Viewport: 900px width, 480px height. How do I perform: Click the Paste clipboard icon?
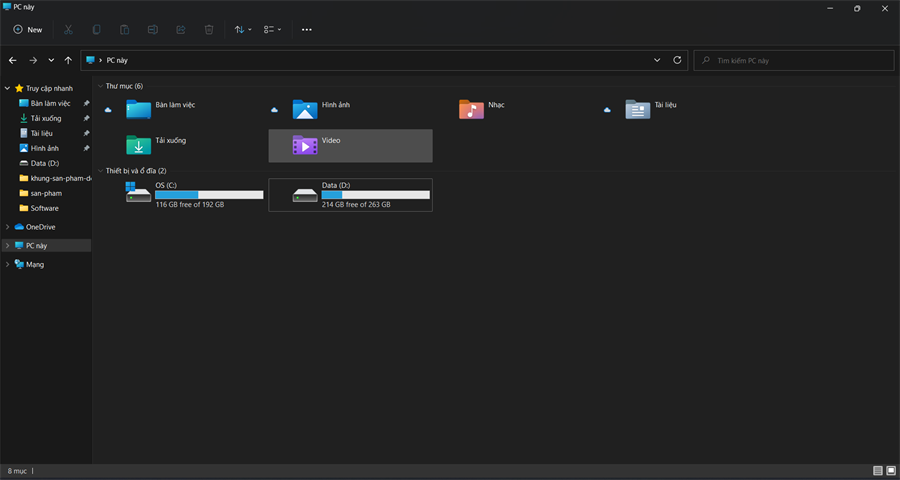[x=125, y=29]
